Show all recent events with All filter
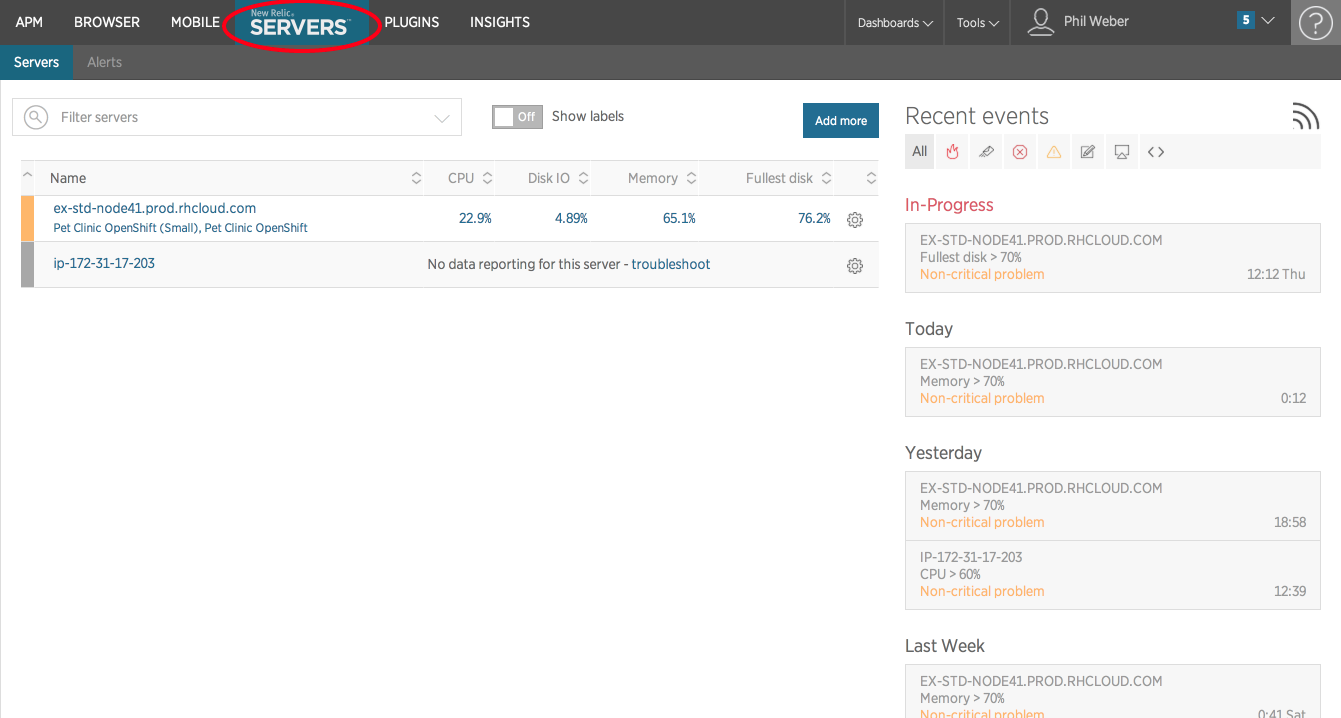 point(920,152)
